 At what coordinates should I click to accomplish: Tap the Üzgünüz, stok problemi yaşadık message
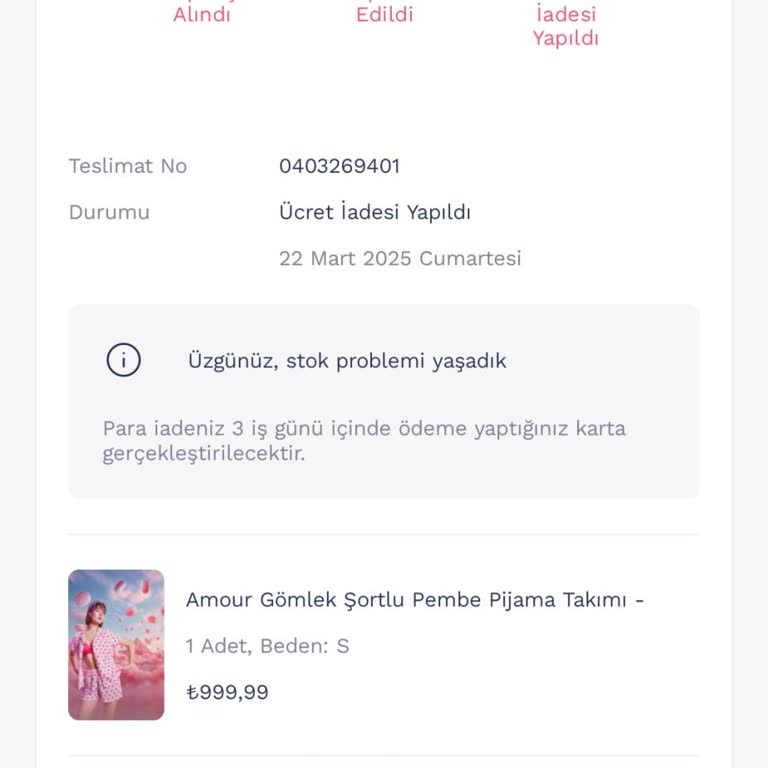coord(347,361)
